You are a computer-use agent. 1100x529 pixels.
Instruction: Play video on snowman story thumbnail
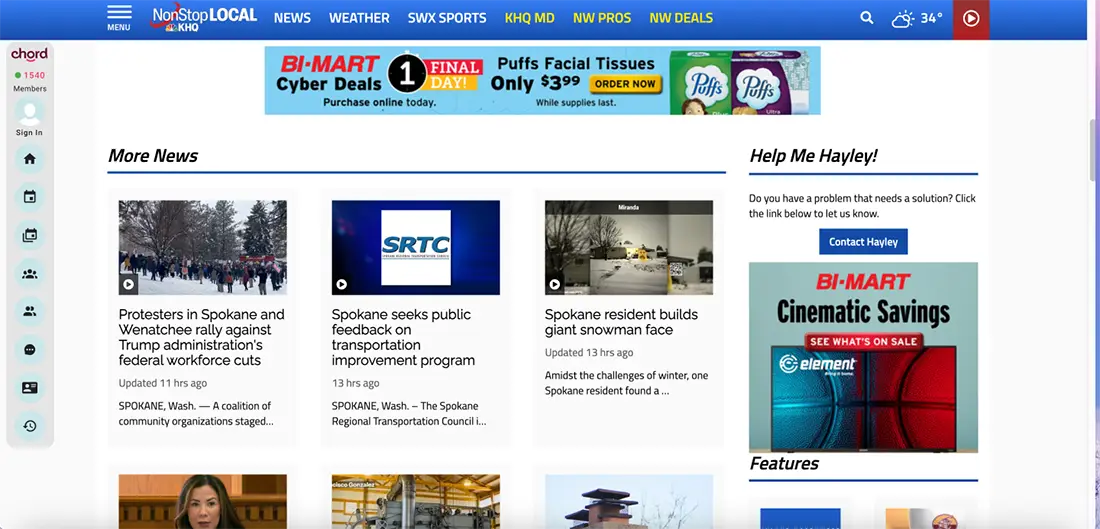(555, 284)
